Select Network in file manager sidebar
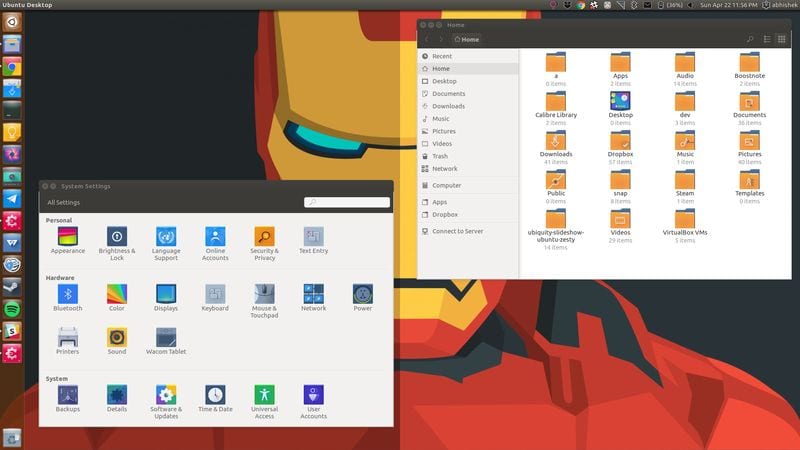The width and height of the screenshot is (800, 450). coord(468,168)
